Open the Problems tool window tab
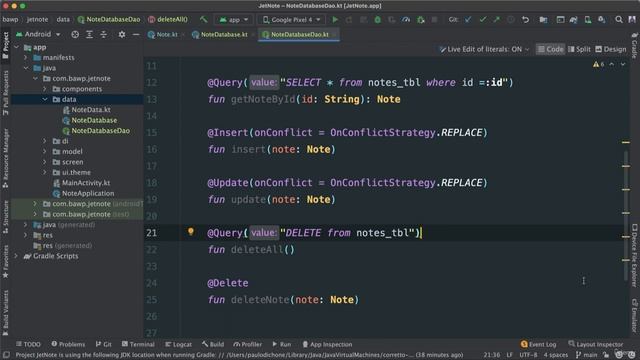This screenshot has height=360, width=640. (68, 344)
